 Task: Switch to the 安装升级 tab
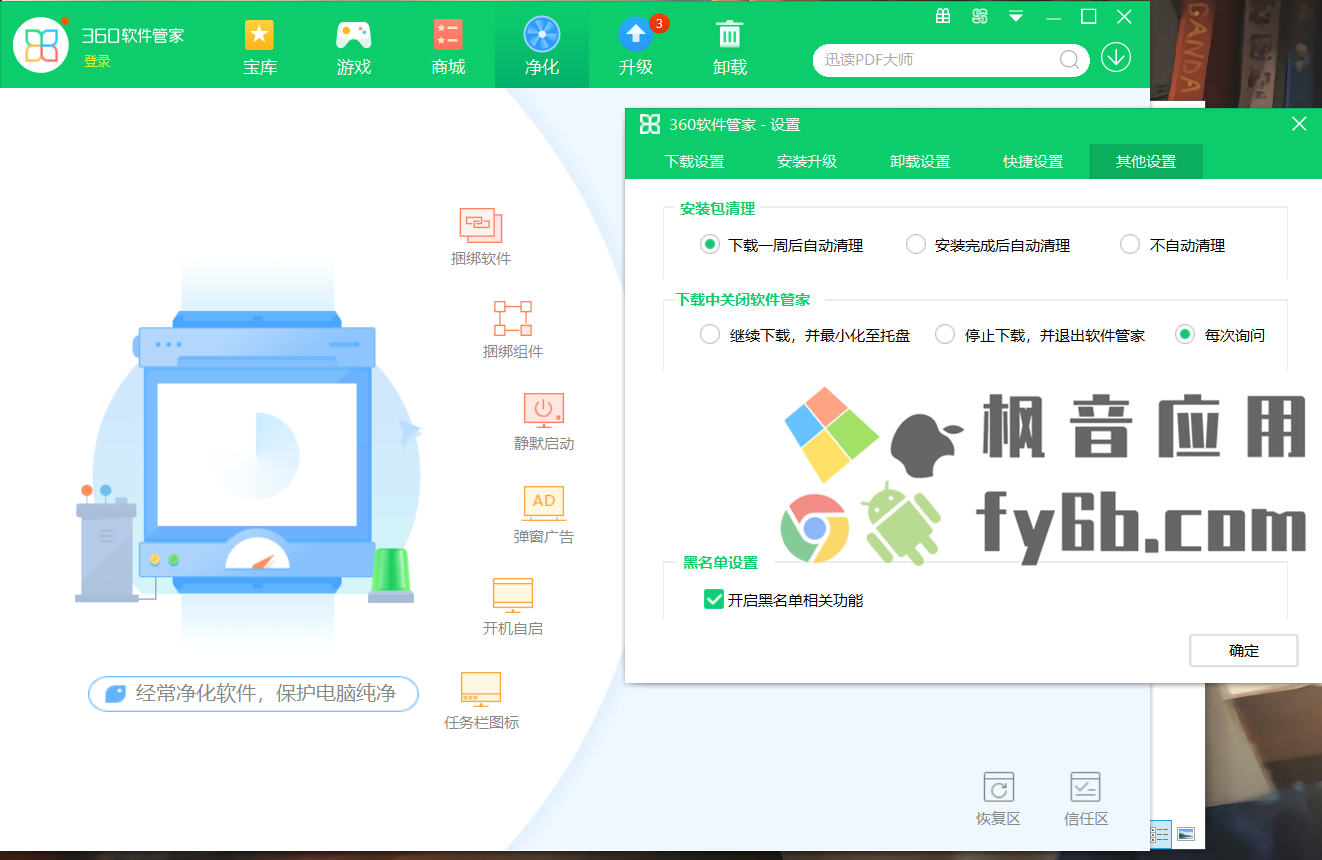(x=807, y=162)
